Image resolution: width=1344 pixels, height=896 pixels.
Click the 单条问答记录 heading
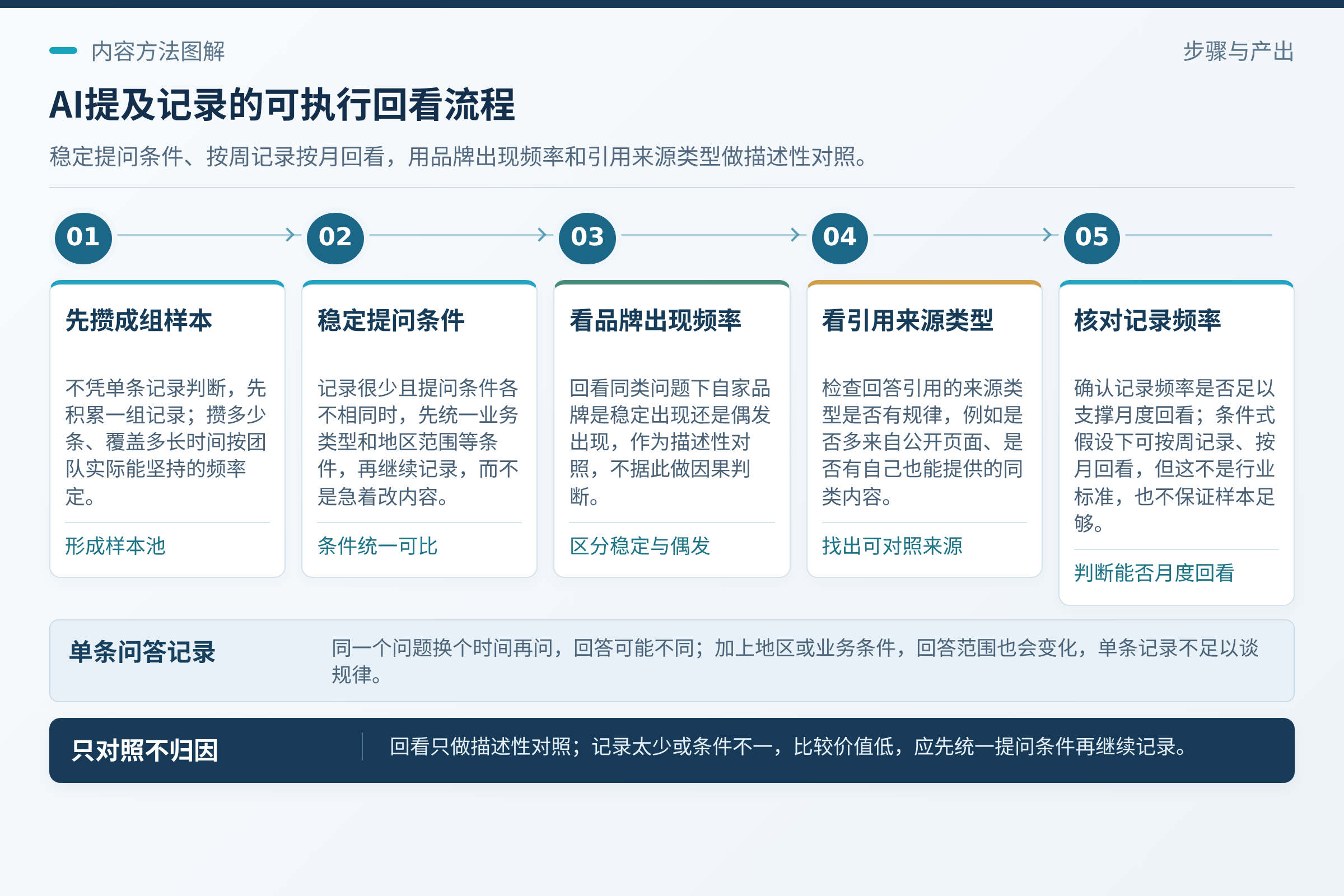tap(142, 652)
